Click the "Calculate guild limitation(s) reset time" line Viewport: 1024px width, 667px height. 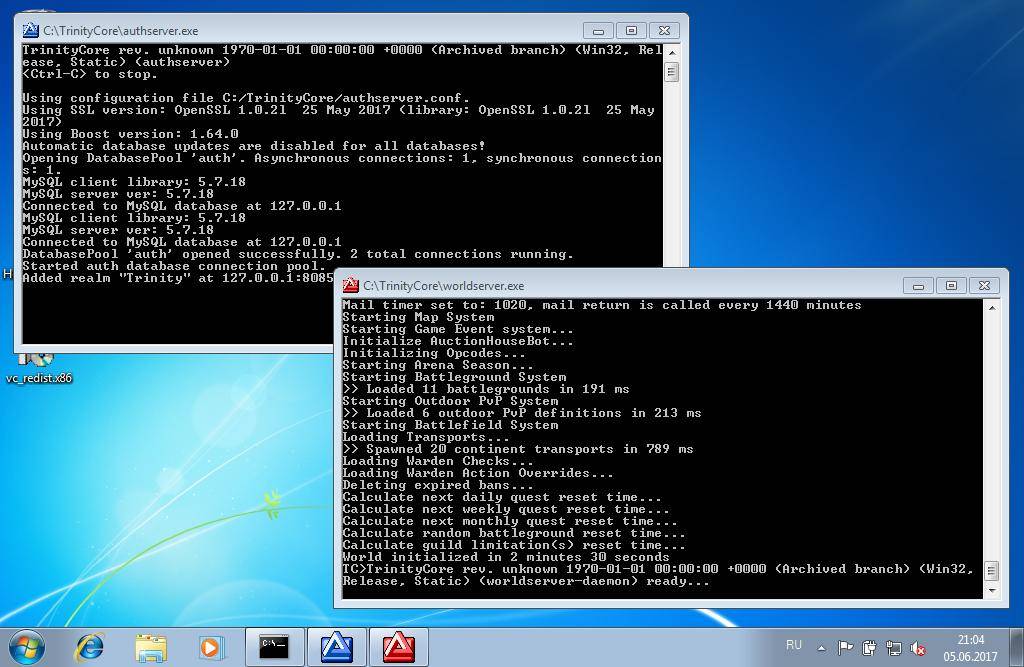tap(515, 545)
